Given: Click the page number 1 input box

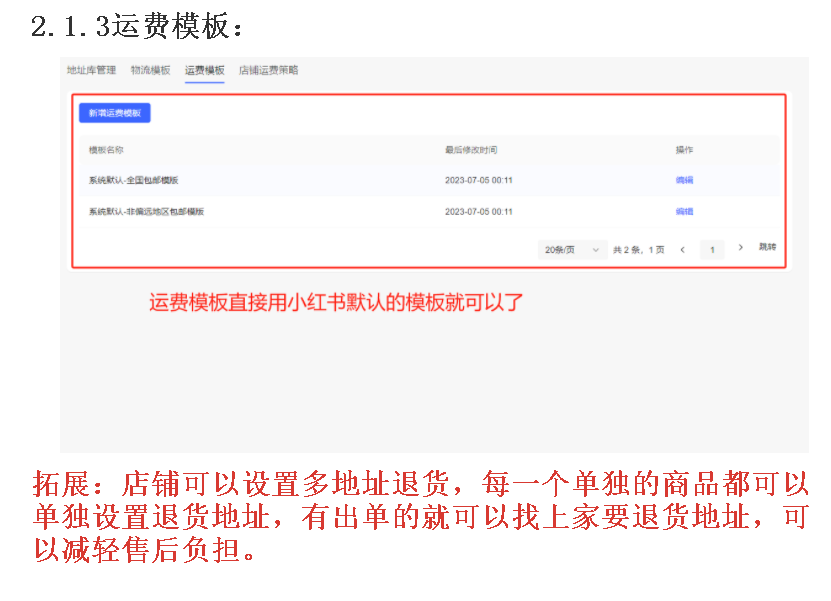Looking at the screenshot, I should [x=711, y=249].
